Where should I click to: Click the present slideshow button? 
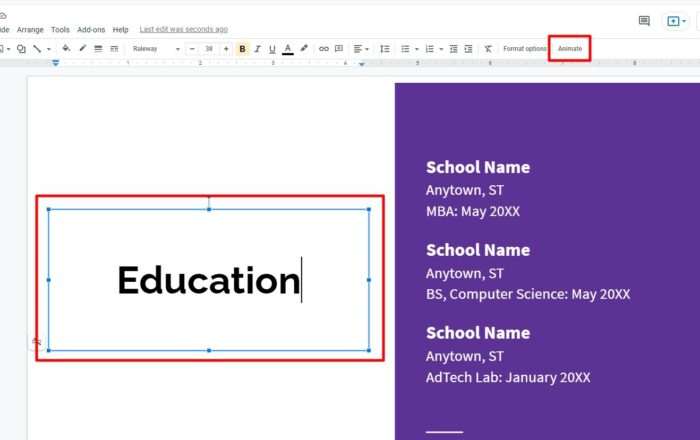pyautogui.click(x=673, y=21)
